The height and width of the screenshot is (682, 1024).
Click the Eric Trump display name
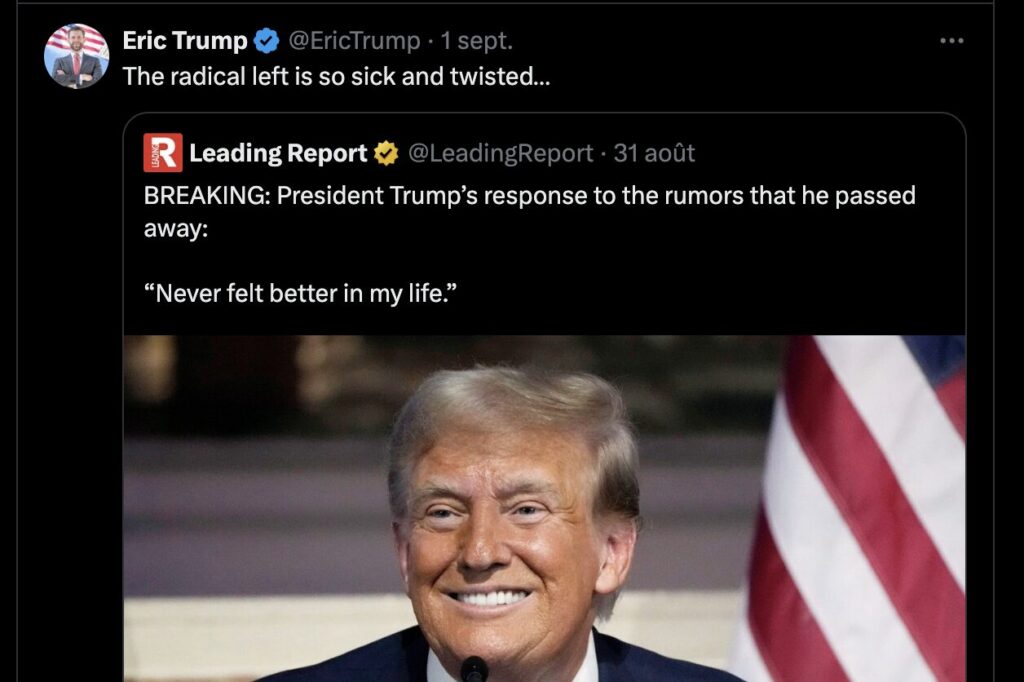pos(185,41)
